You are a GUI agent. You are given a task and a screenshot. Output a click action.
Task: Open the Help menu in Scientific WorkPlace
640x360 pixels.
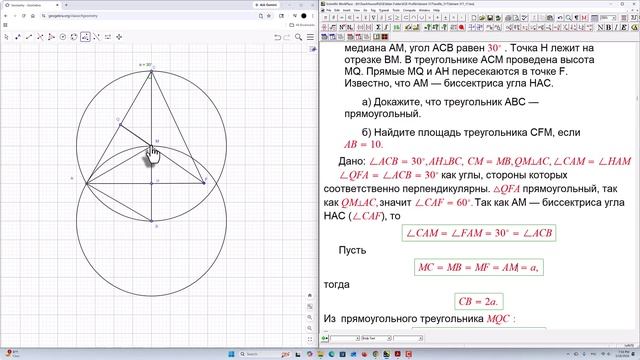click(436, 10)
